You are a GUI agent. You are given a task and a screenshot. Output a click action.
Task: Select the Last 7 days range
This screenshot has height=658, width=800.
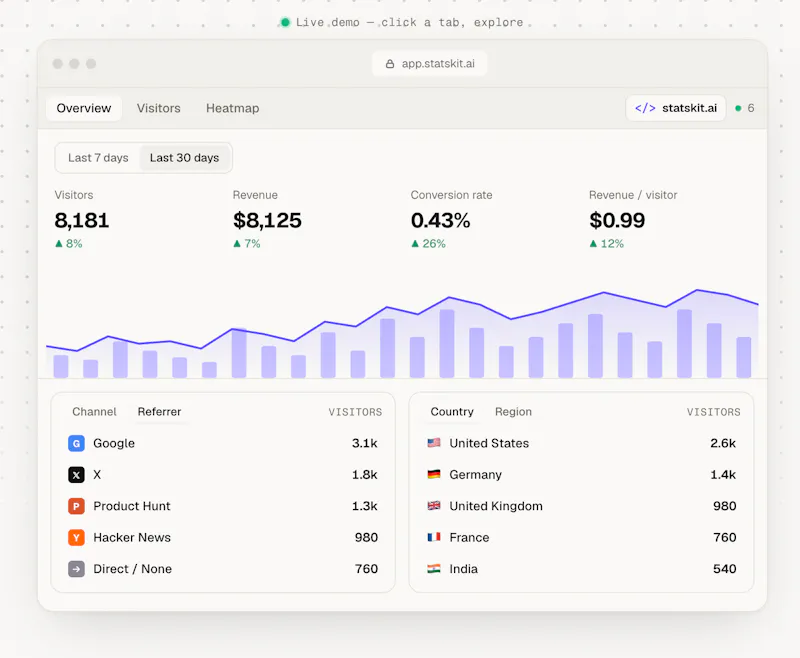(98, 158)
